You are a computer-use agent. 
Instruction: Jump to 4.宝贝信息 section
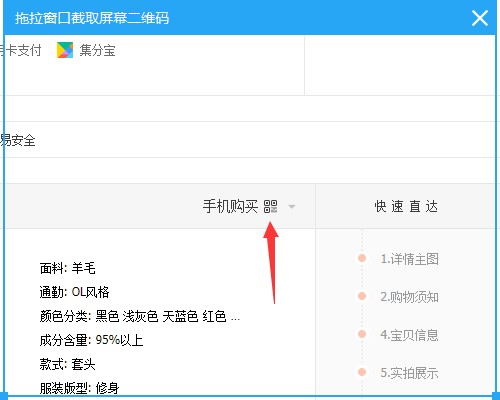pyautogui.click(x=409, y=335)
